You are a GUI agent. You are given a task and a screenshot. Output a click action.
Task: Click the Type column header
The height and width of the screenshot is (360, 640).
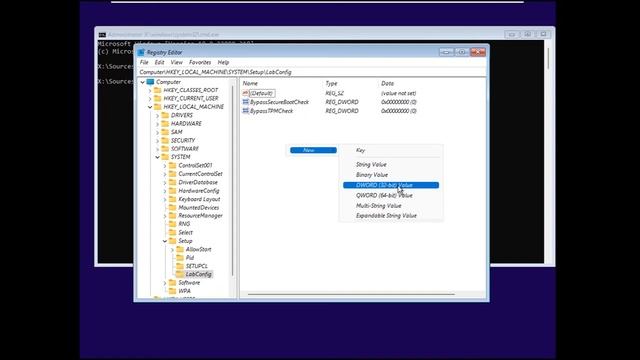[331, 83]
